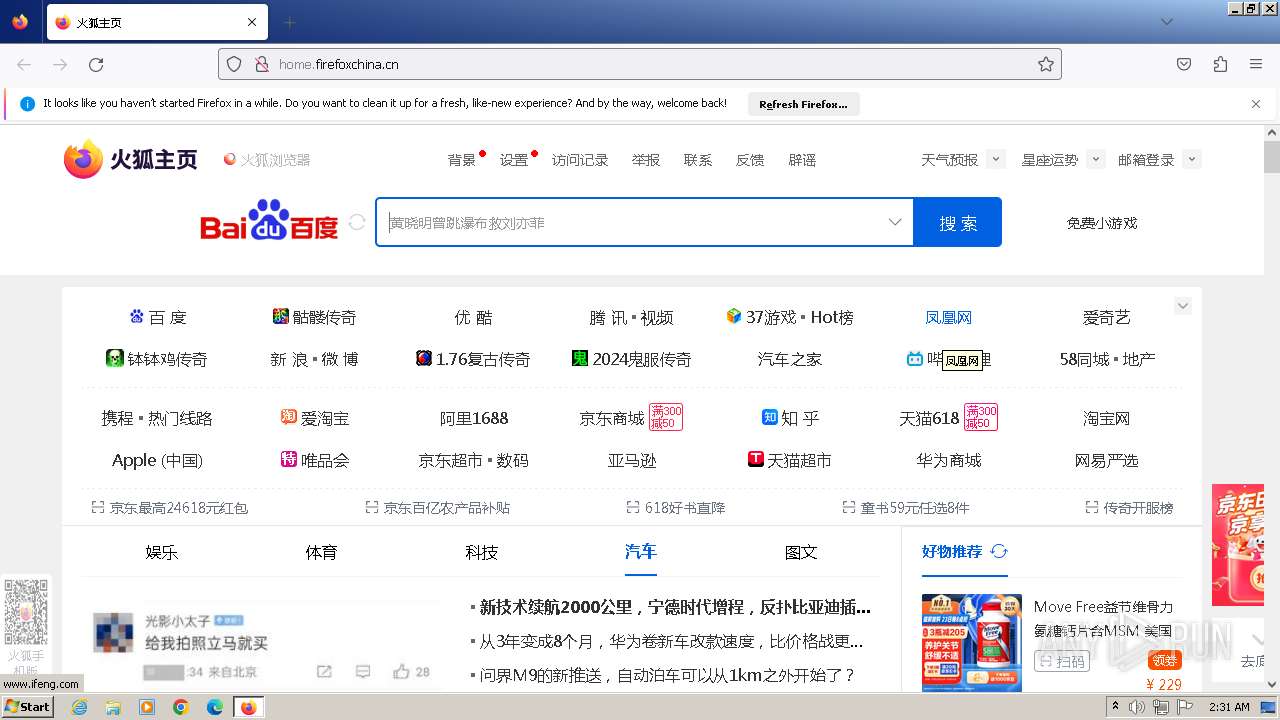1280x720 pixels.
Task: Open a new tab with plus icon
Action: pyautogui.click(x=290, y=22)
